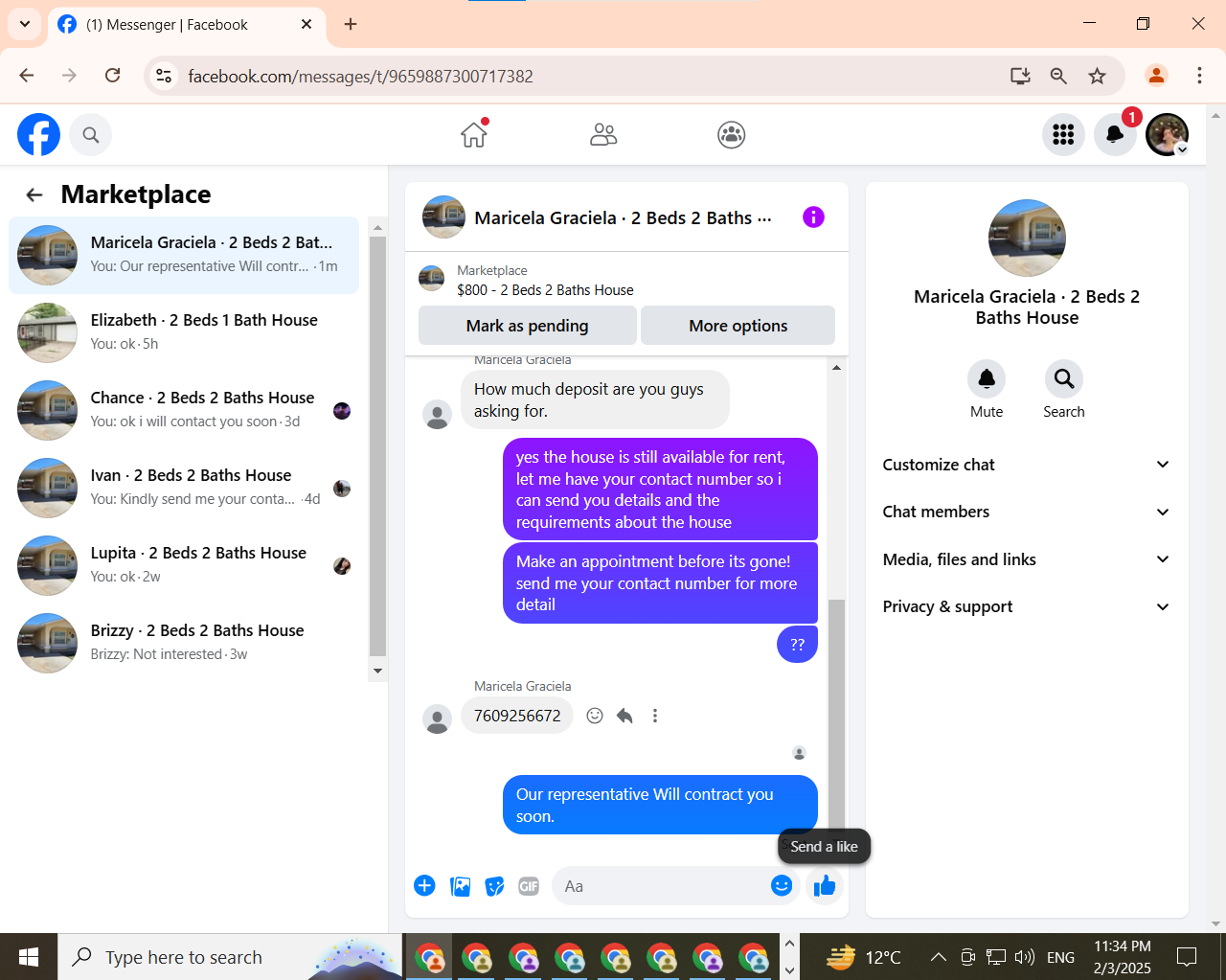
Task: Open the Facebook home logo
Action: coord(38,134)
